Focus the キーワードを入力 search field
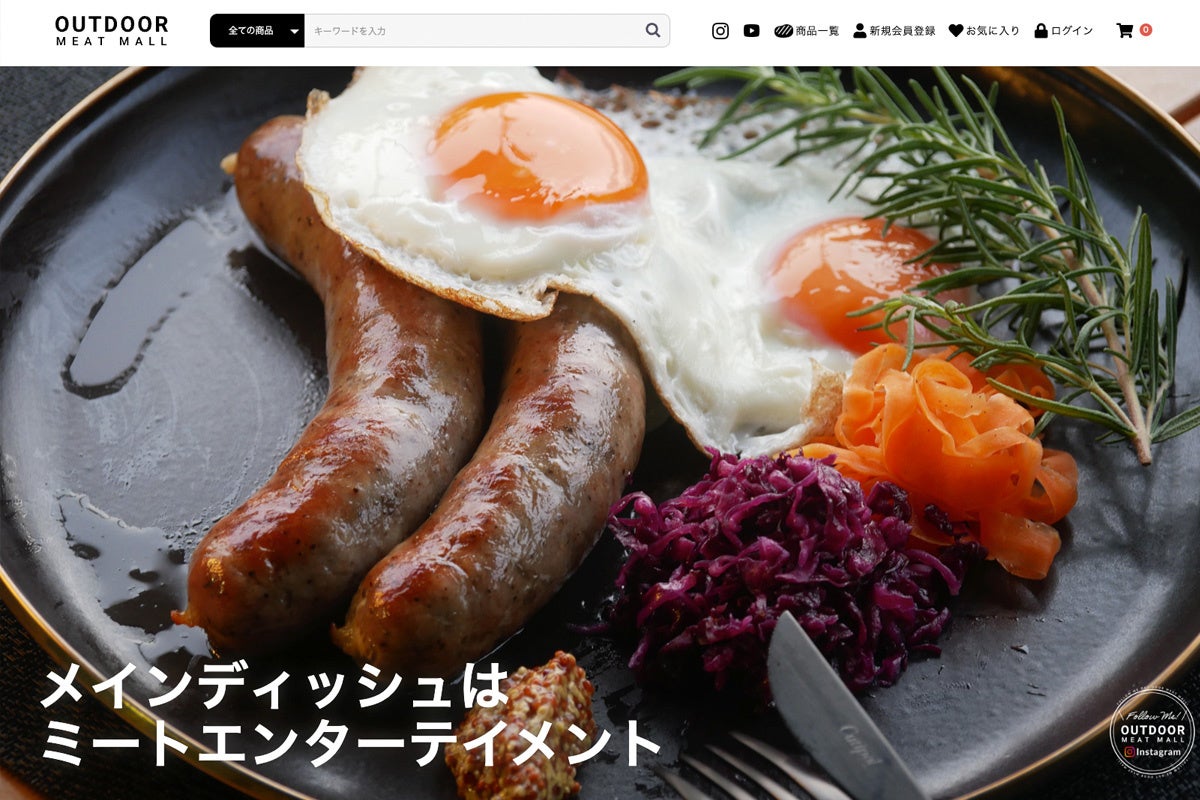 pyautogui.click(x=473, y=31)
